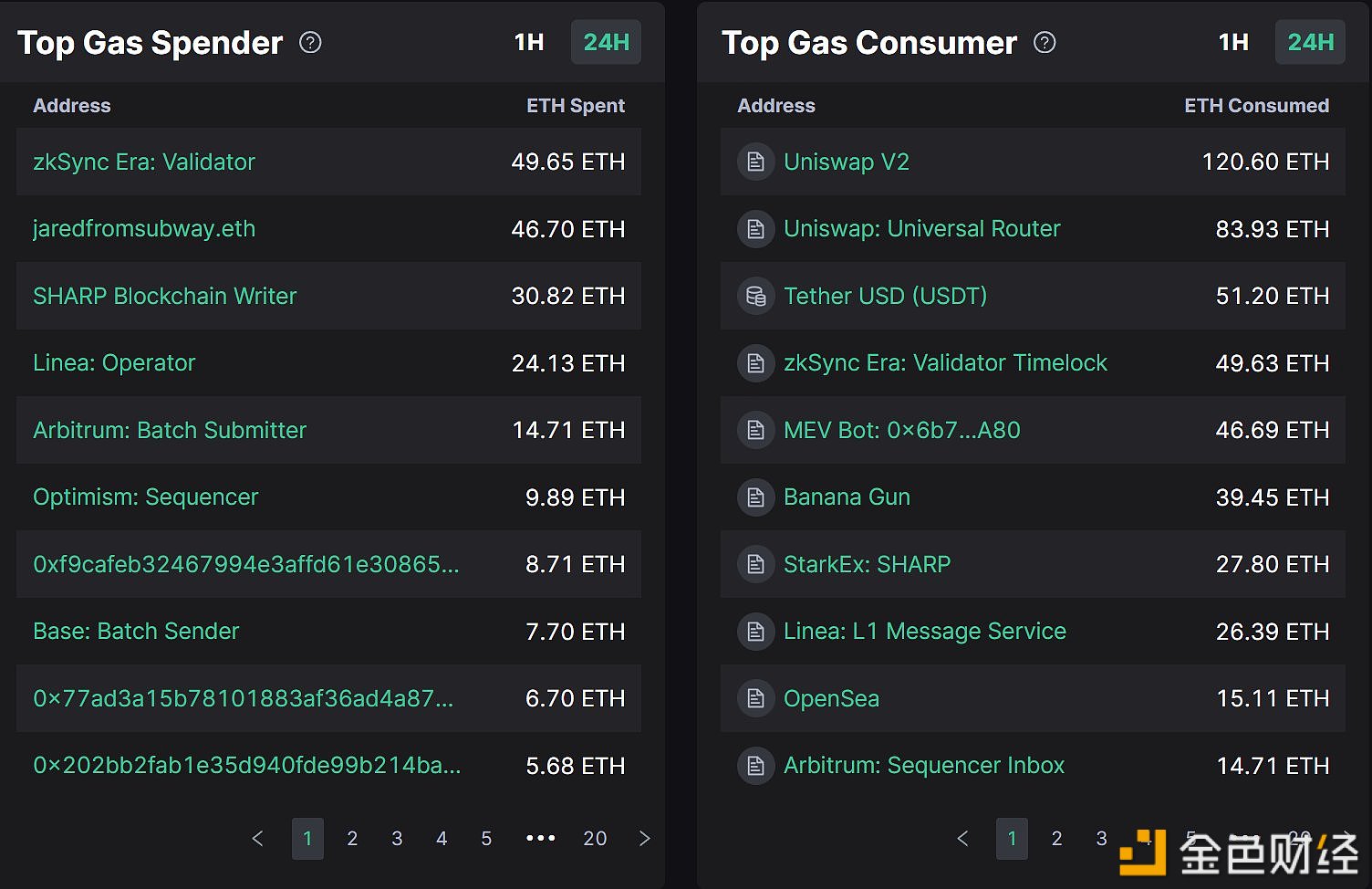Click token icon next to Tether USD
Screen dimensions: 1372x889
[755, 297]
